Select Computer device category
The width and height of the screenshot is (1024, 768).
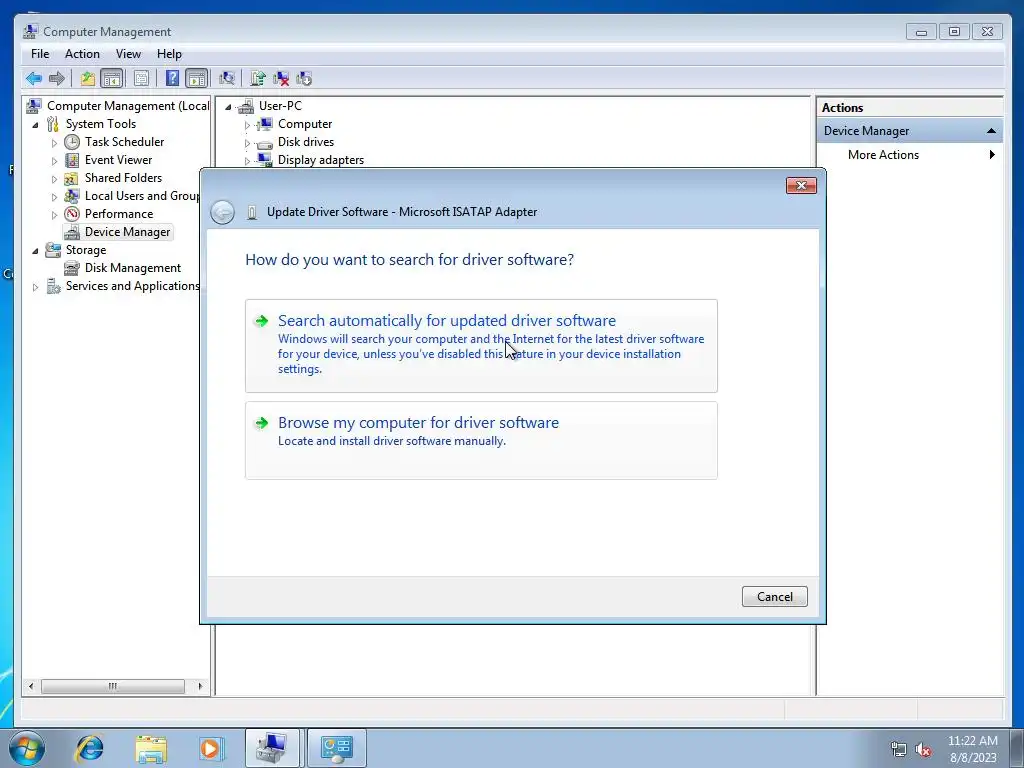305,124
